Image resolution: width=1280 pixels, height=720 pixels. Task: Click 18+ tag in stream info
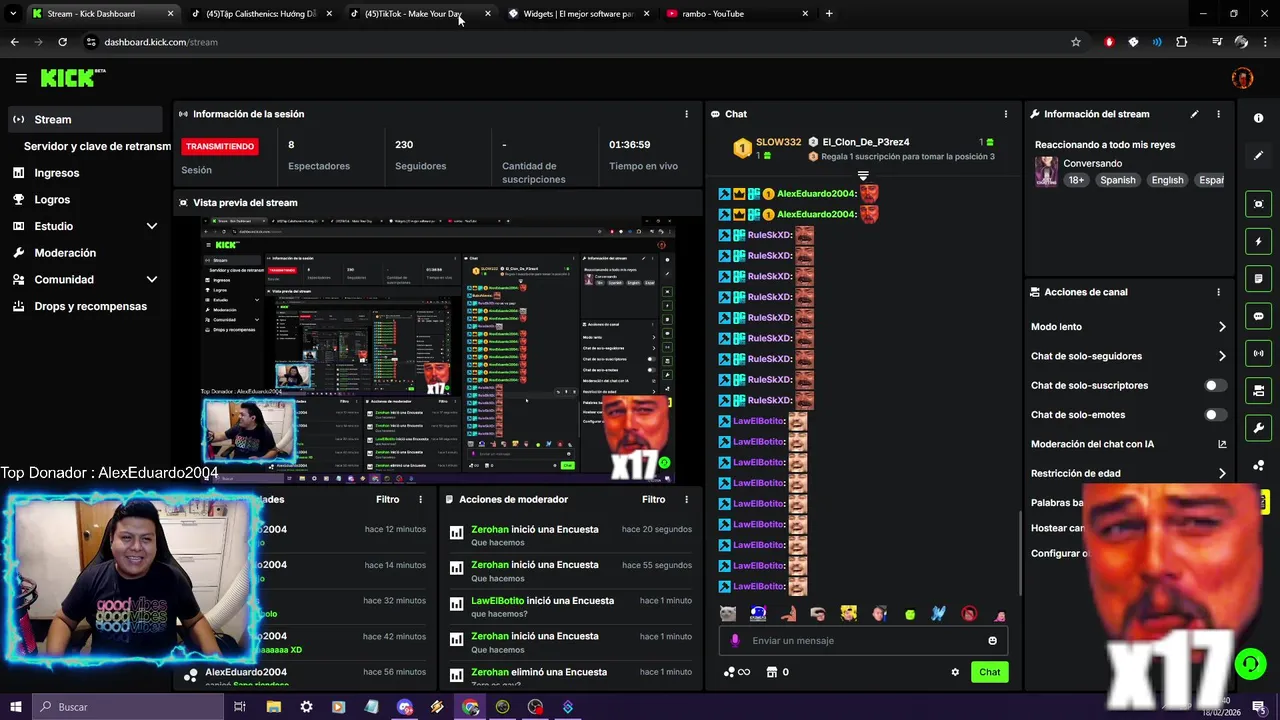point(1076,180)
